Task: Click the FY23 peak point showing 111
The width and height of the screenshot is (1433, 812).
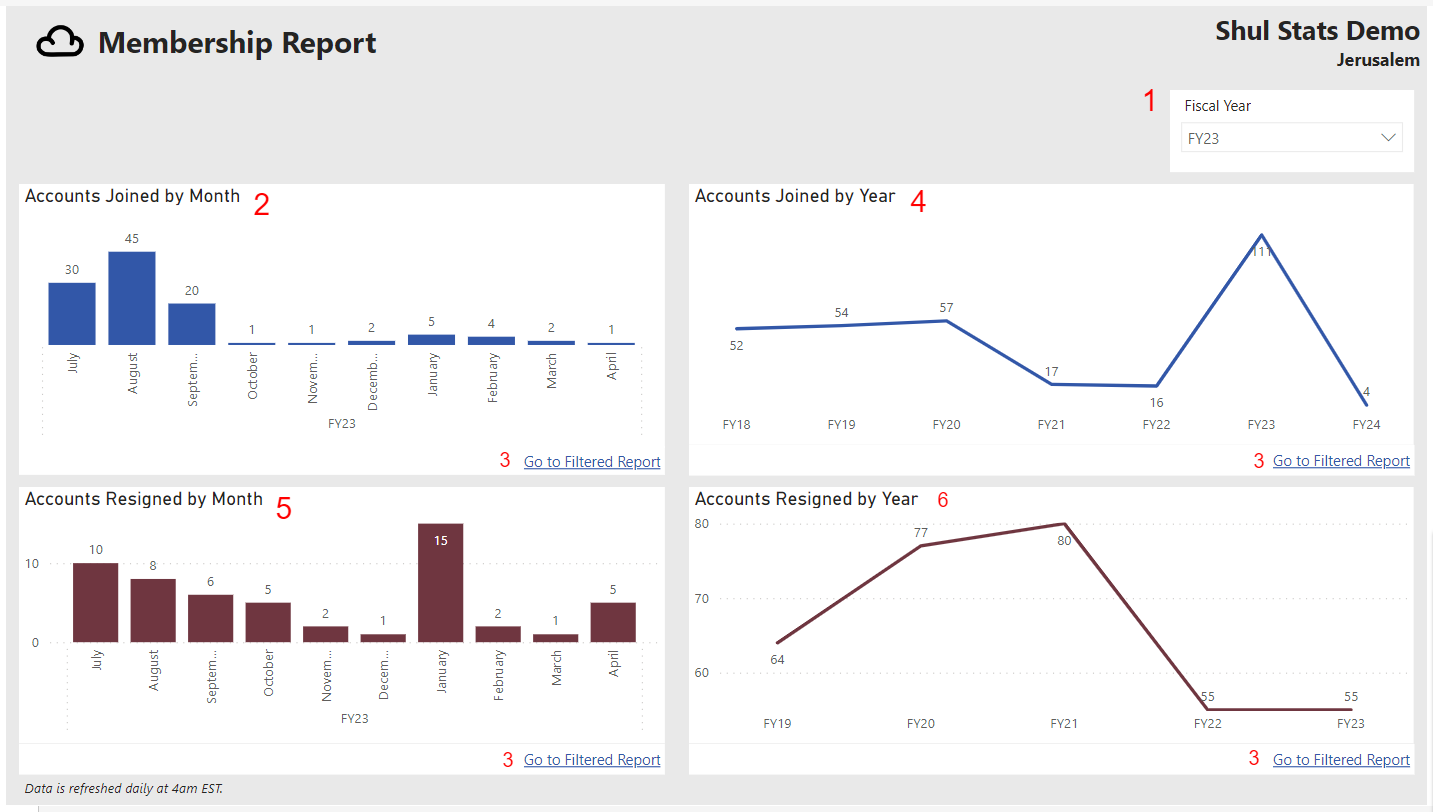Action: (x=1261, y=236)
